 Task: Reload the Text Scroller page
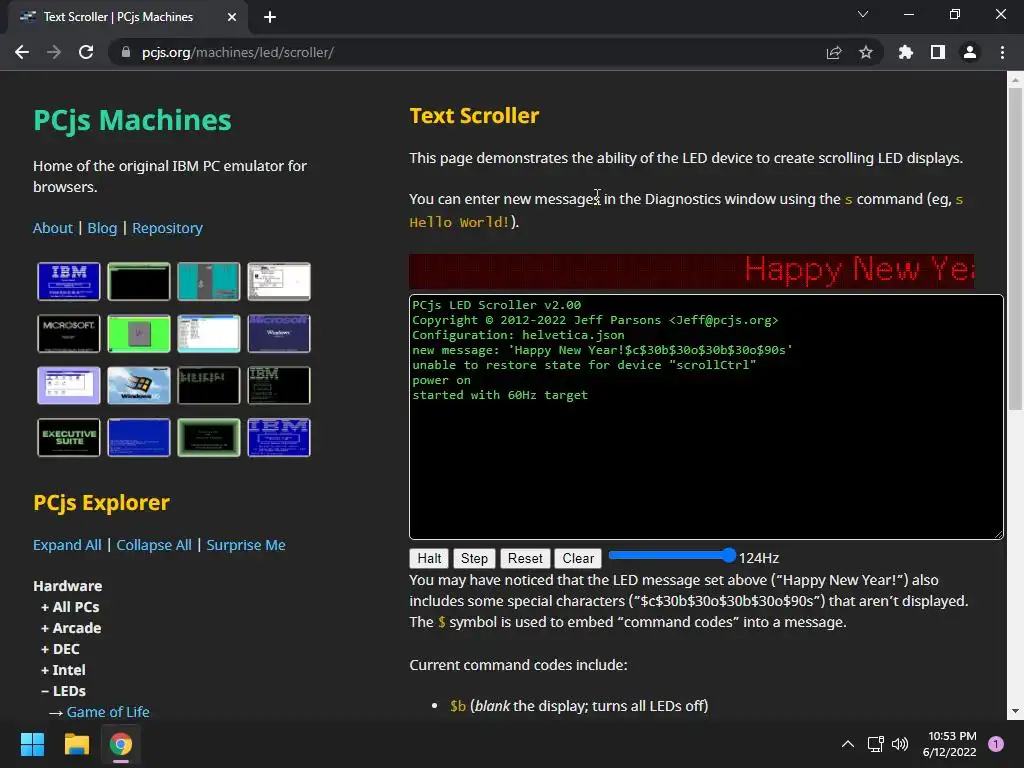click(x=86, y=52)
